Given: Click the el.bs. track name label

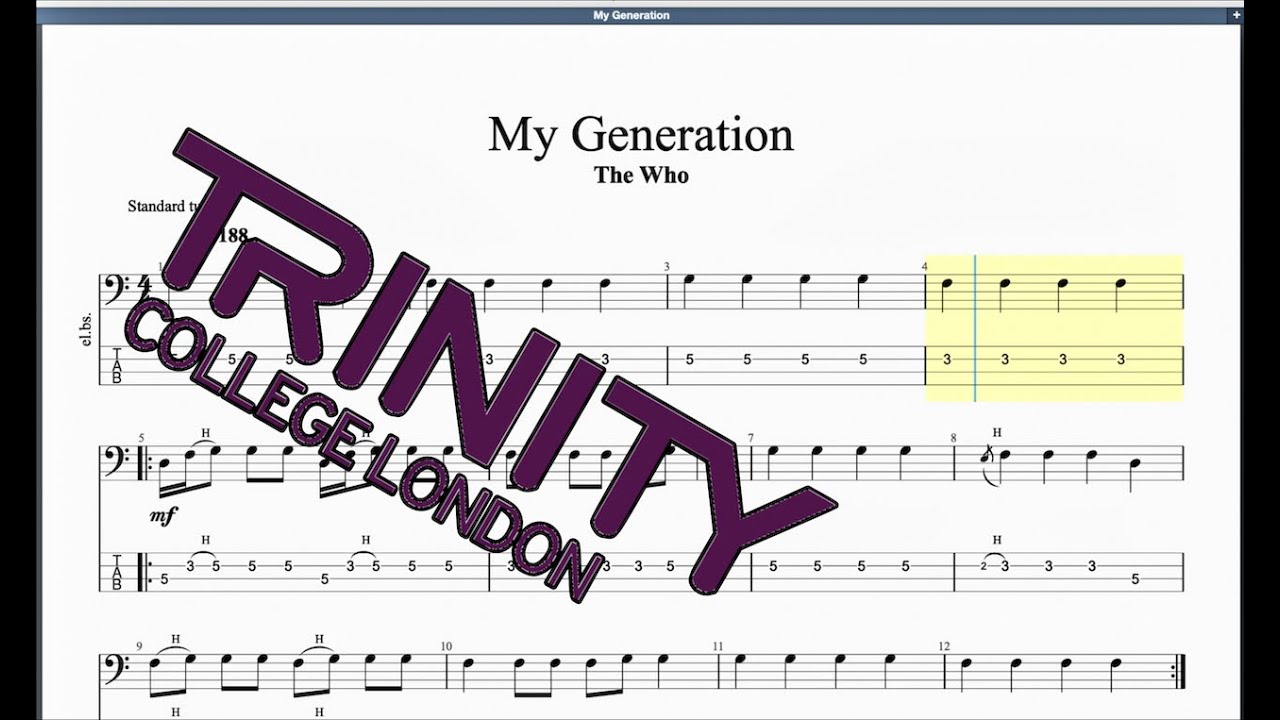Looking at the screenshot, I should click(x=84, y=329).
